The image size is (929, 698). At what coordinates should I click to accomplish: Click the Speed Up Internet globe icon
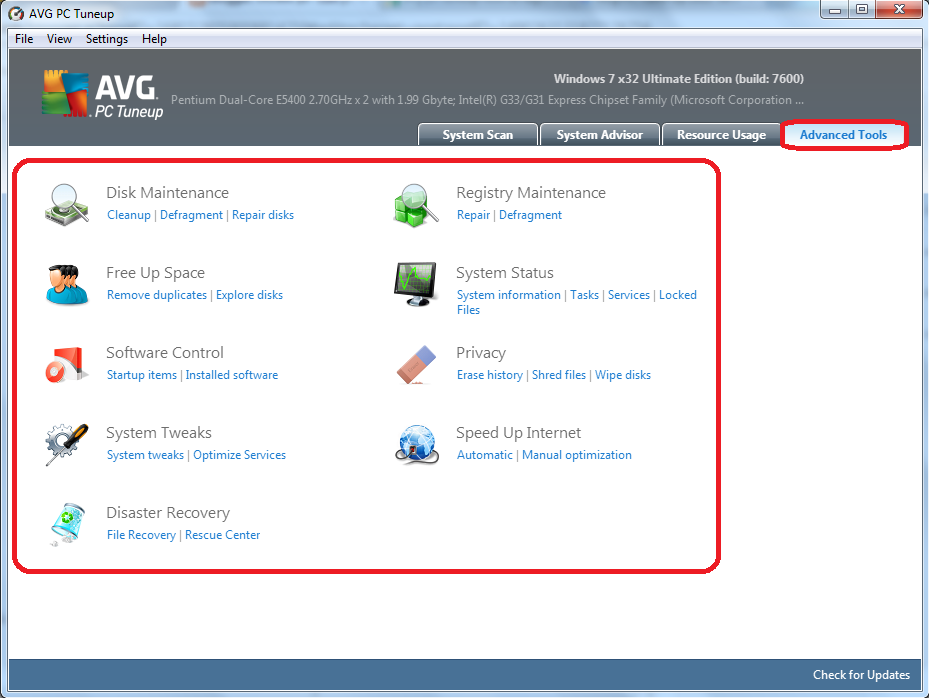[x=417, y=444]
